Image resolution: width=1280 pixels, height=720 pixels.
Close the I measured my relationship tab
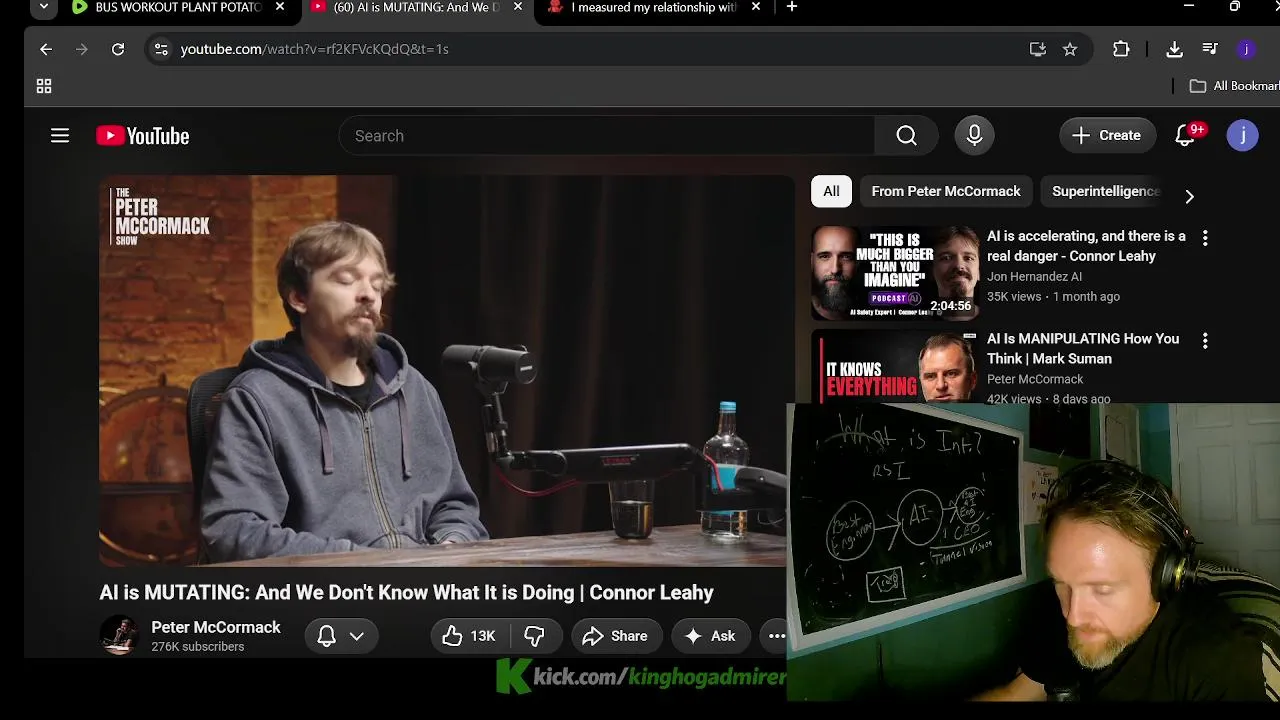(756, 7)
